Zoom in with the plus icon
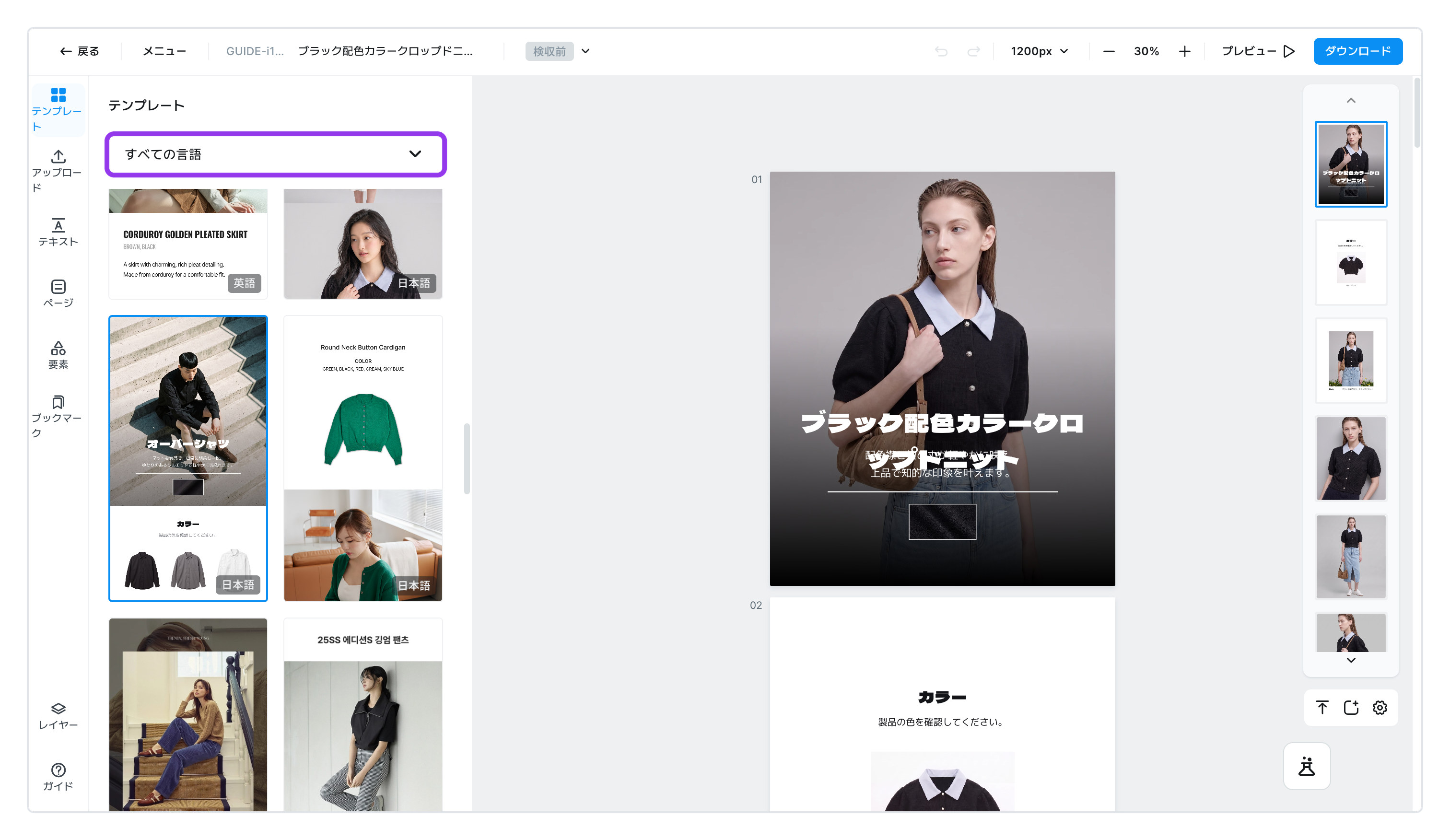Viewport: 1450px width, 840px height. click(x=1184, y=52)
